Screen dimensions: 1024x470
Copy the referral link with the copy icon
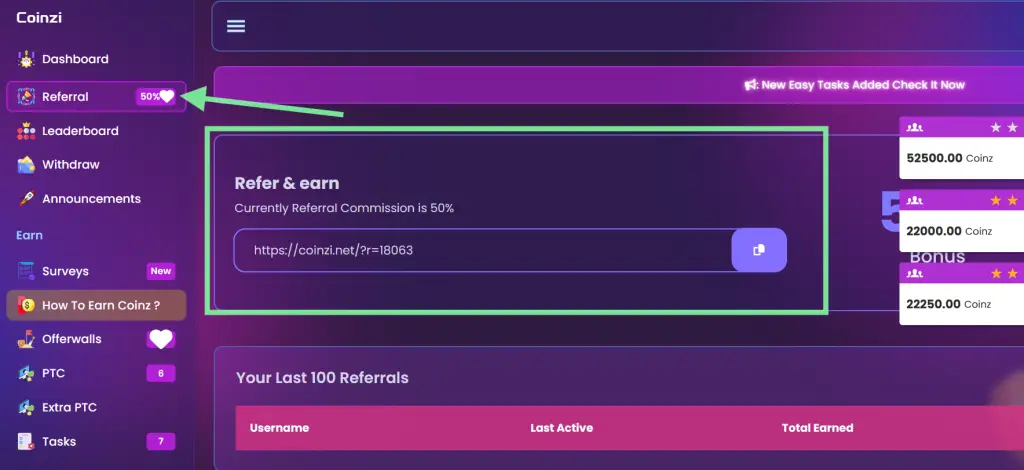coord(759,250)
